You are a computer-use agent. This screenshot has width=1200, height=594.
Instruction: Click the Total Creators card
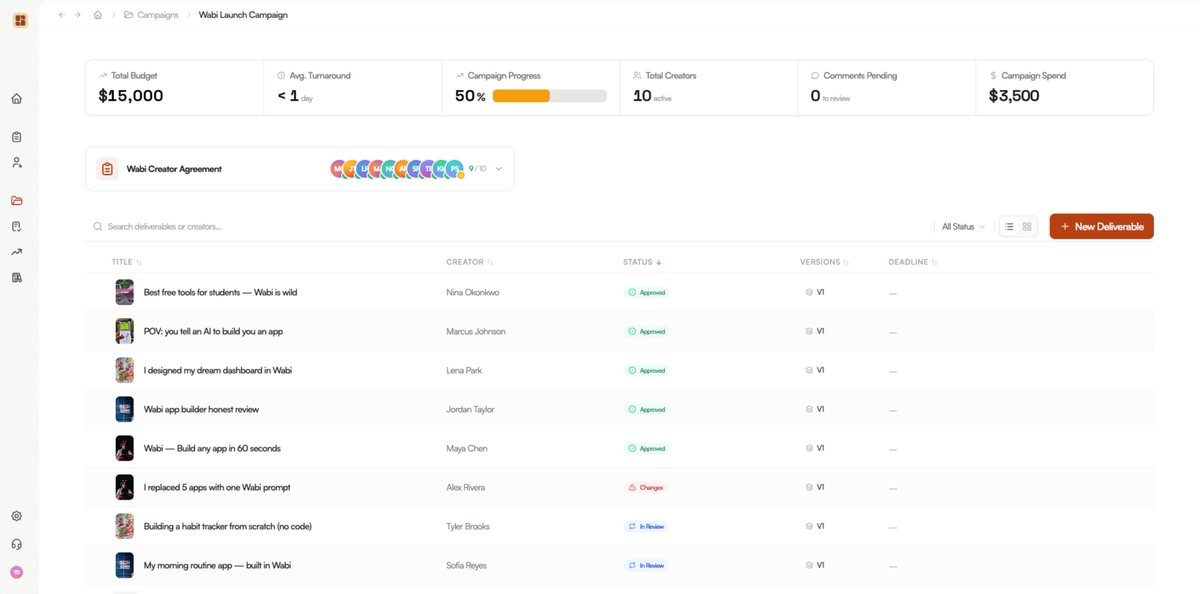709,88
